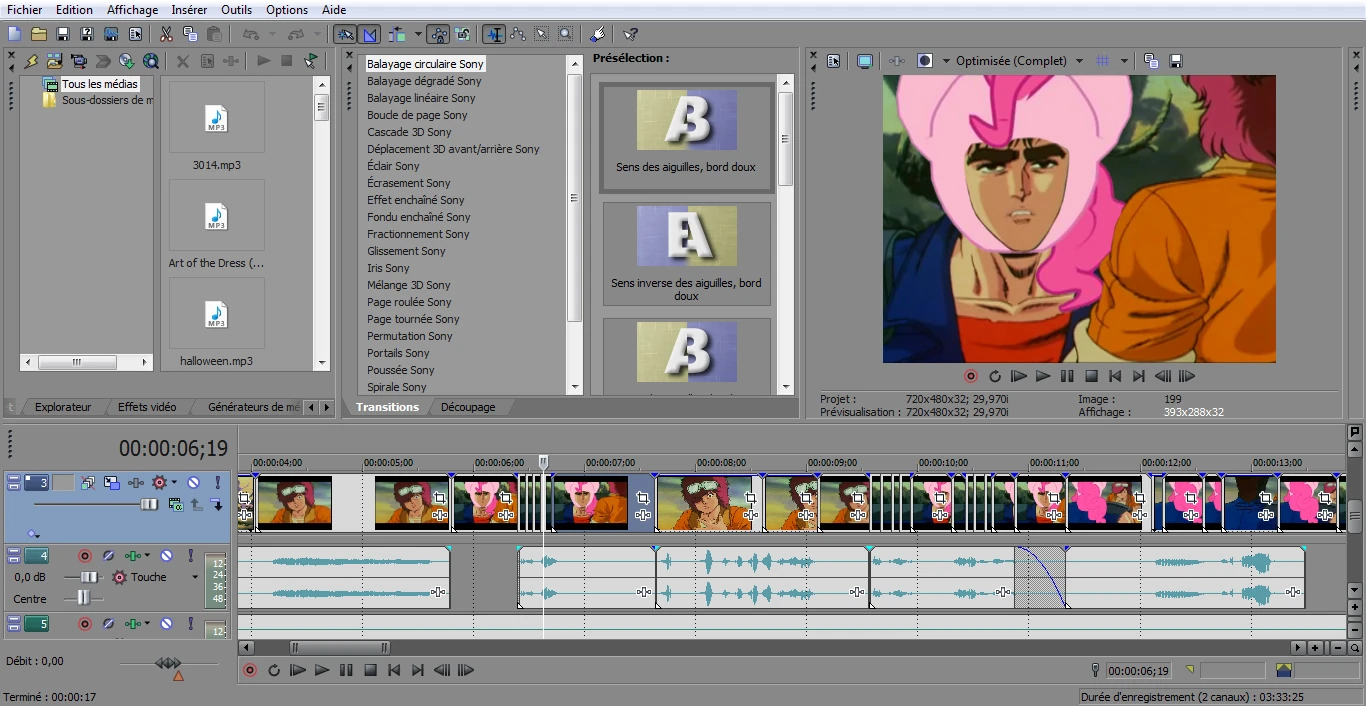Mute video track 3

click(193, 482)
